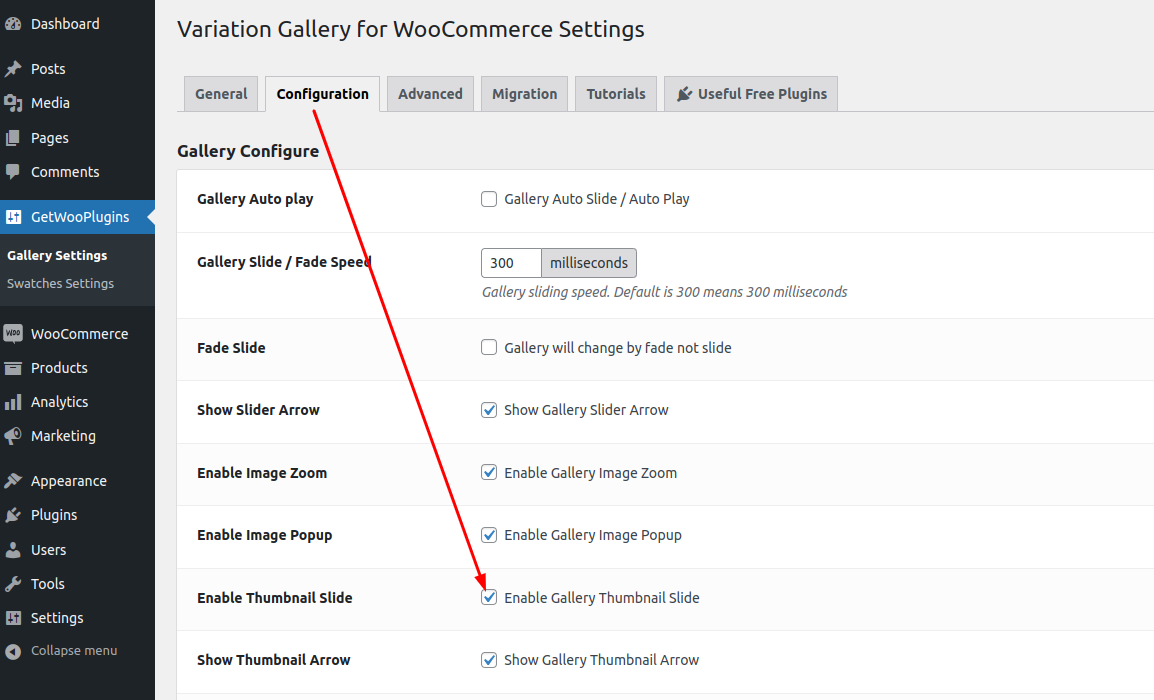This screenshot has height=700, width=1154.
Task: Click the Gallery will change by fade label
Action: (617, 347)
